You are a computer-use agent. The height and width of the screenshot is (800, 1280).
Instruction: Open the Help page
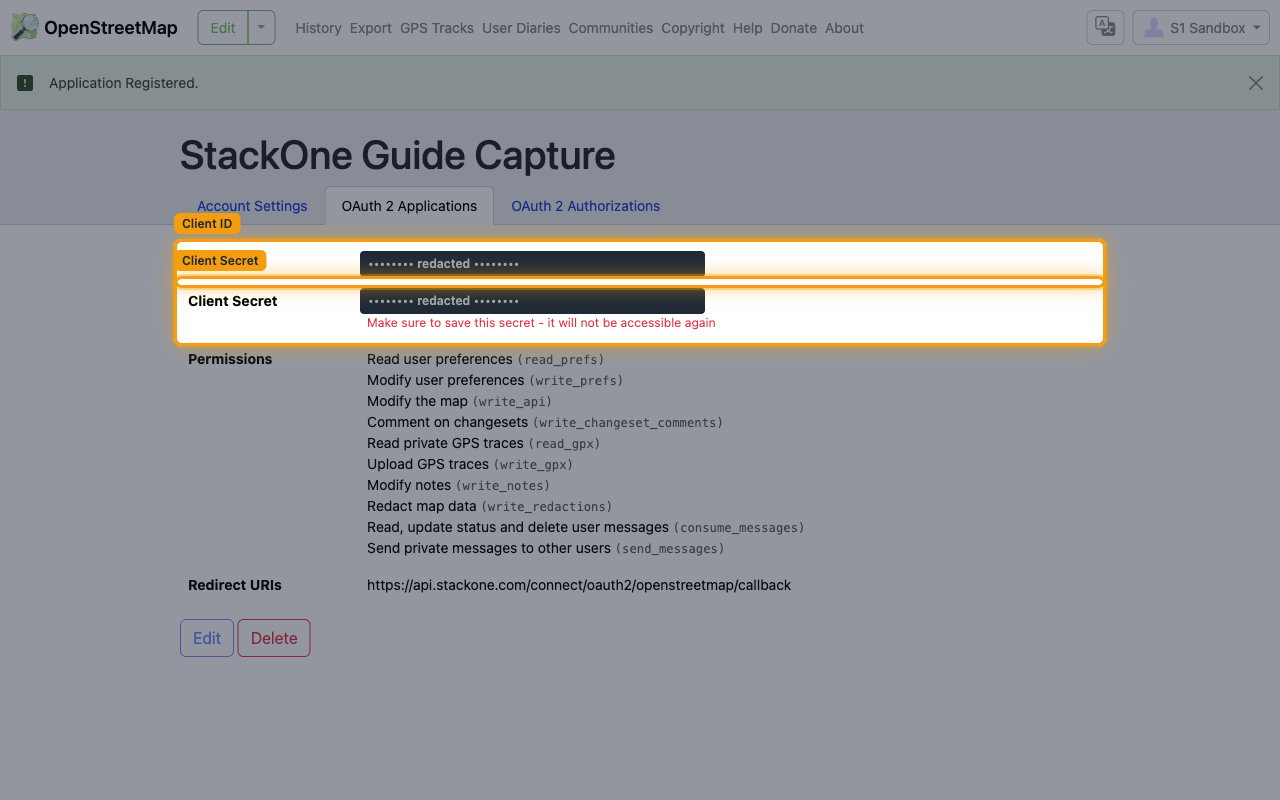point(747,28)
